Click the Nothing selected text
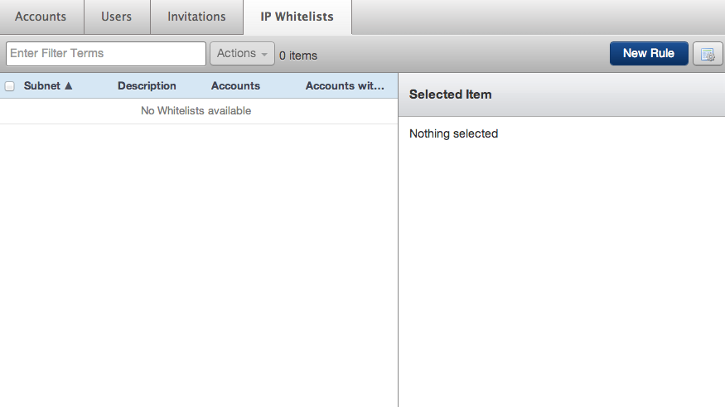 454,134
